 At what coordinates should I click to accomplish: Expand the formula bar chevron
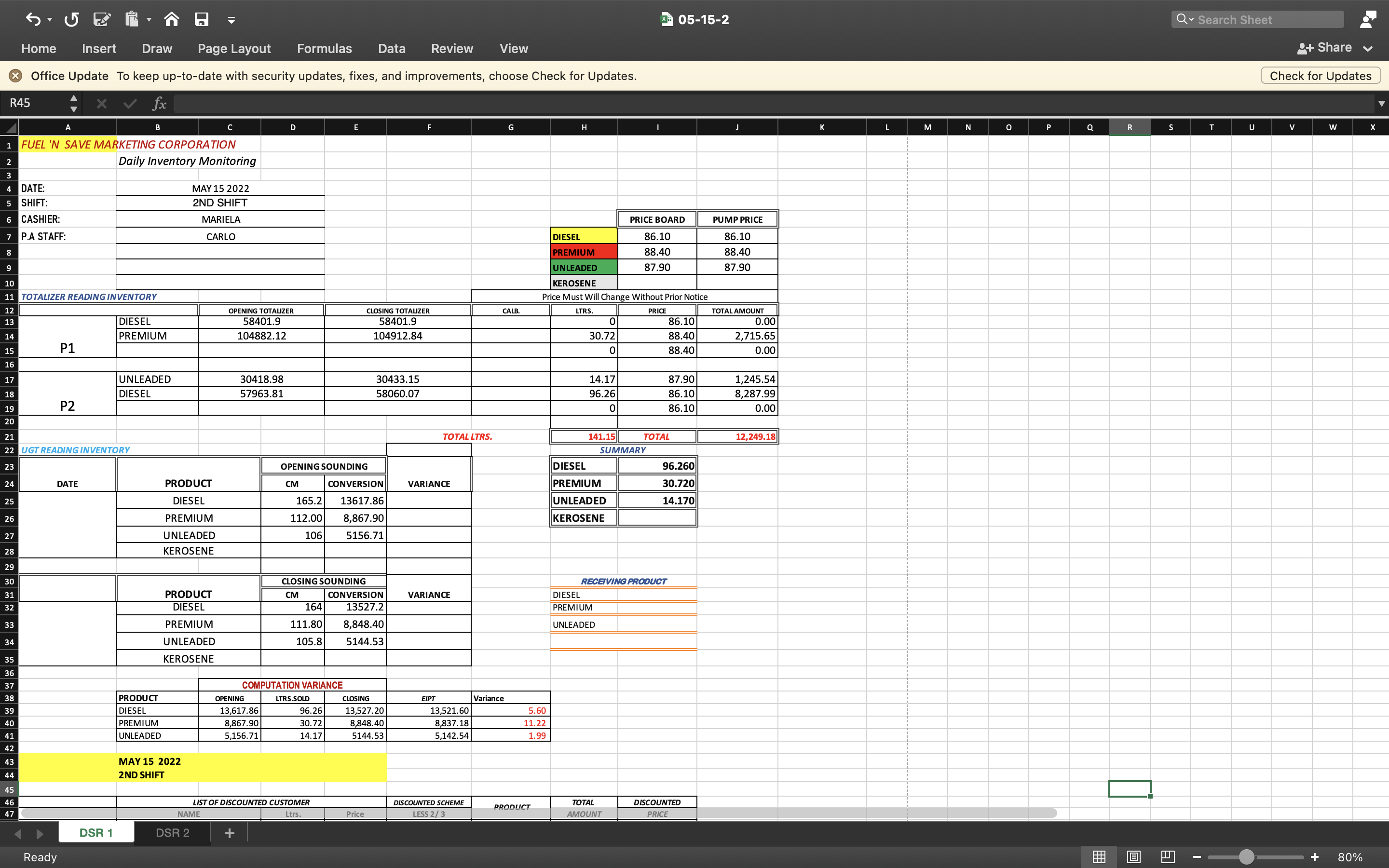point(1381,103)
